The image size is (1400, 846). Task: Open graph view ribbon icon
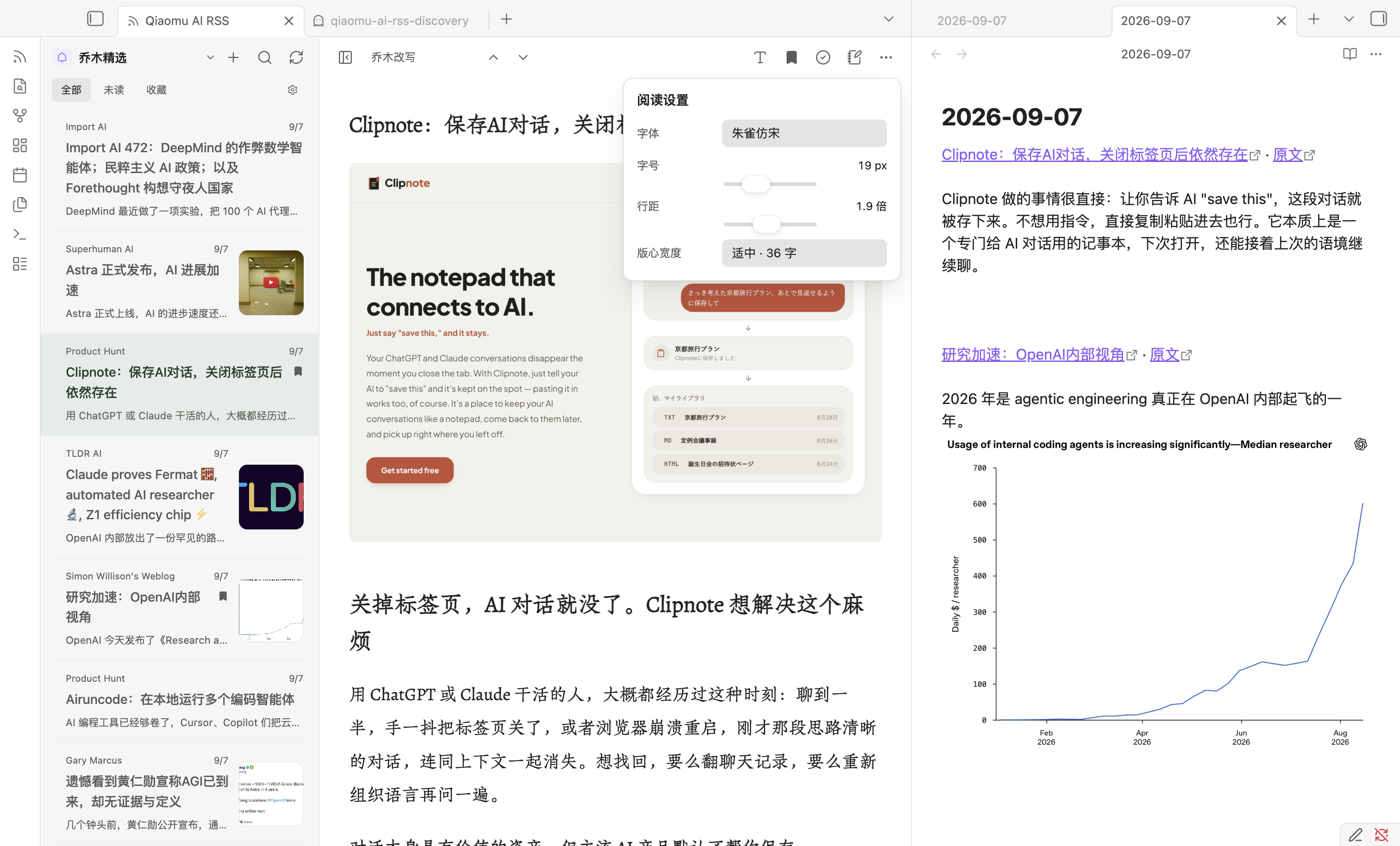(20, 116)
